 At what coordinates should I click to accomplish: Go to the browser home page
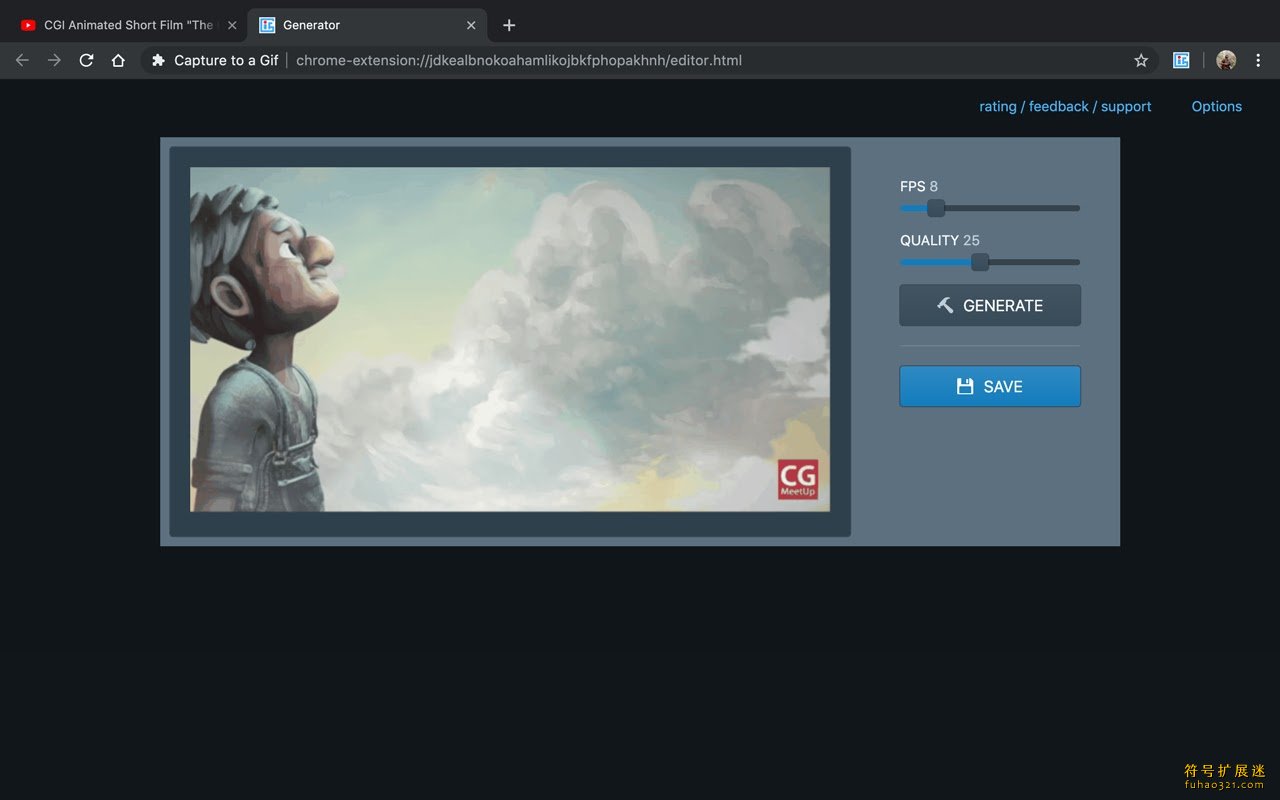click(x=118, y=60)
